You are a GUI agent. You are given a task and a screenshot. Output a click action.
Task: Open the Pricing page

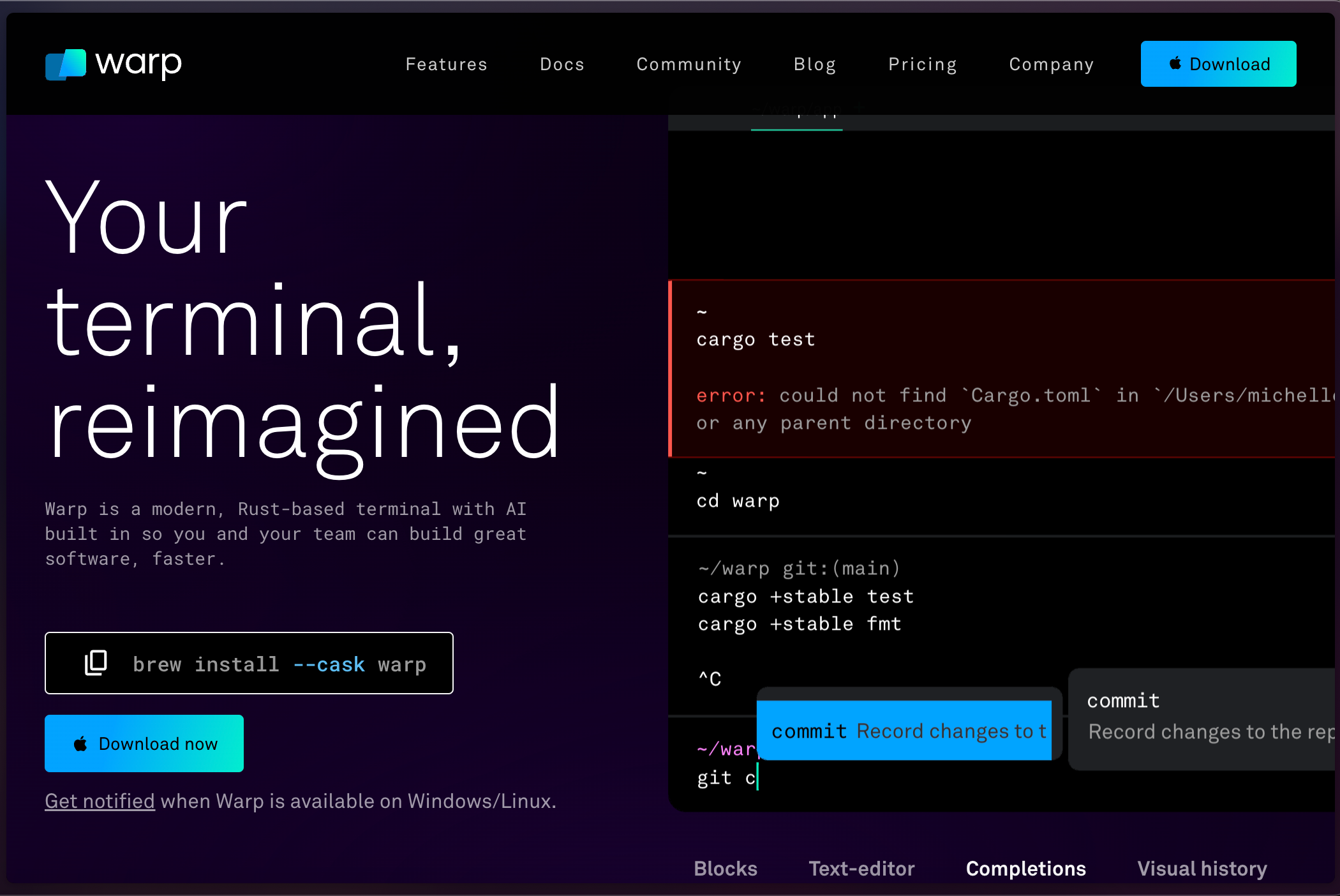coord(922,64)
